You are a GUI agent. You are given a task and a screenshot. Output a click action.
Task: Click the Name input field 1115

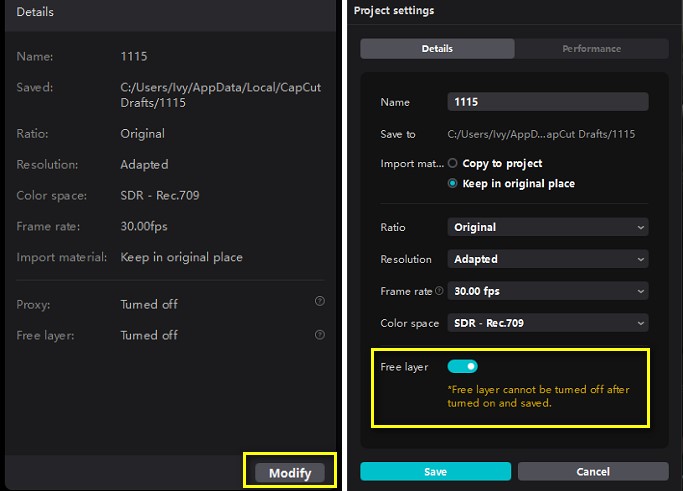(x=548, y=102)
